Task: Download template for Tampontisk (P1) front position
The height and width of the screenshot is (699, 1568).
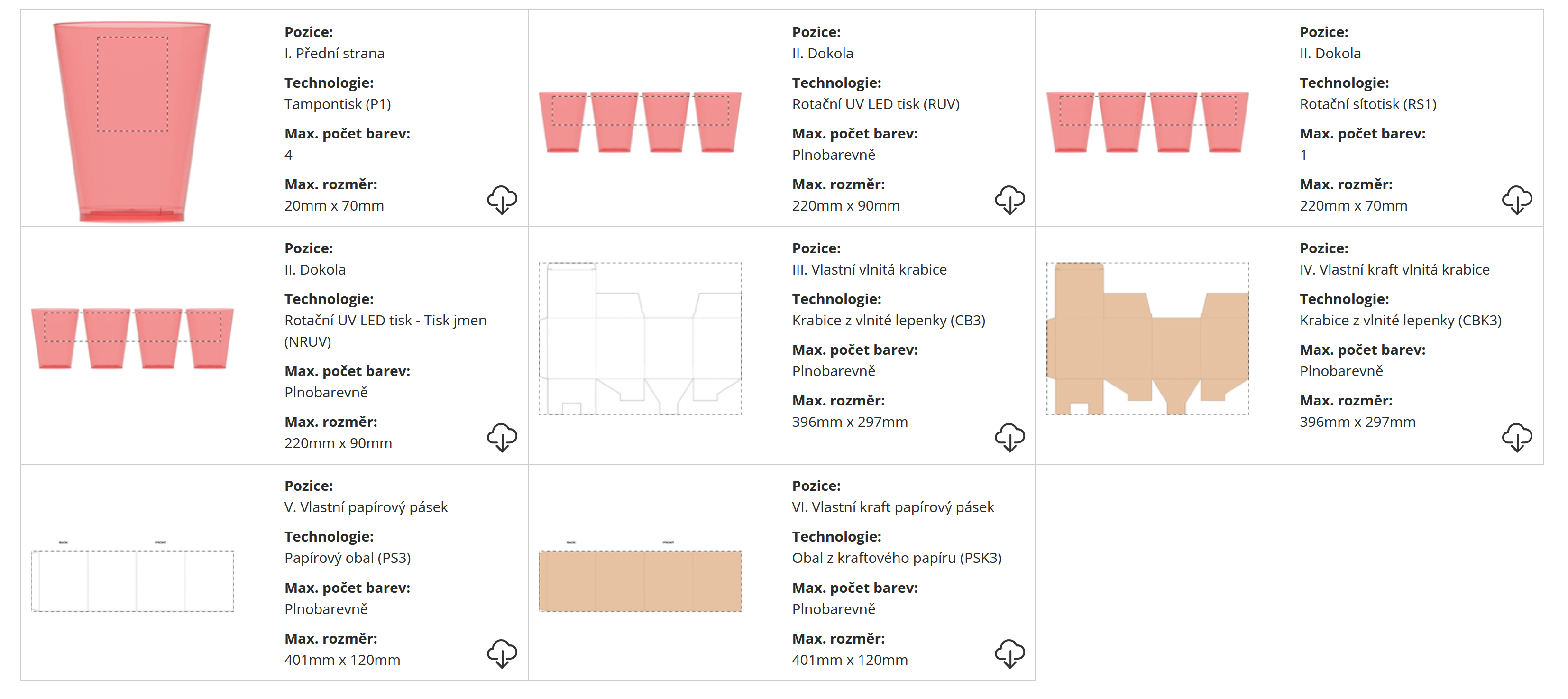Action: 502,200
